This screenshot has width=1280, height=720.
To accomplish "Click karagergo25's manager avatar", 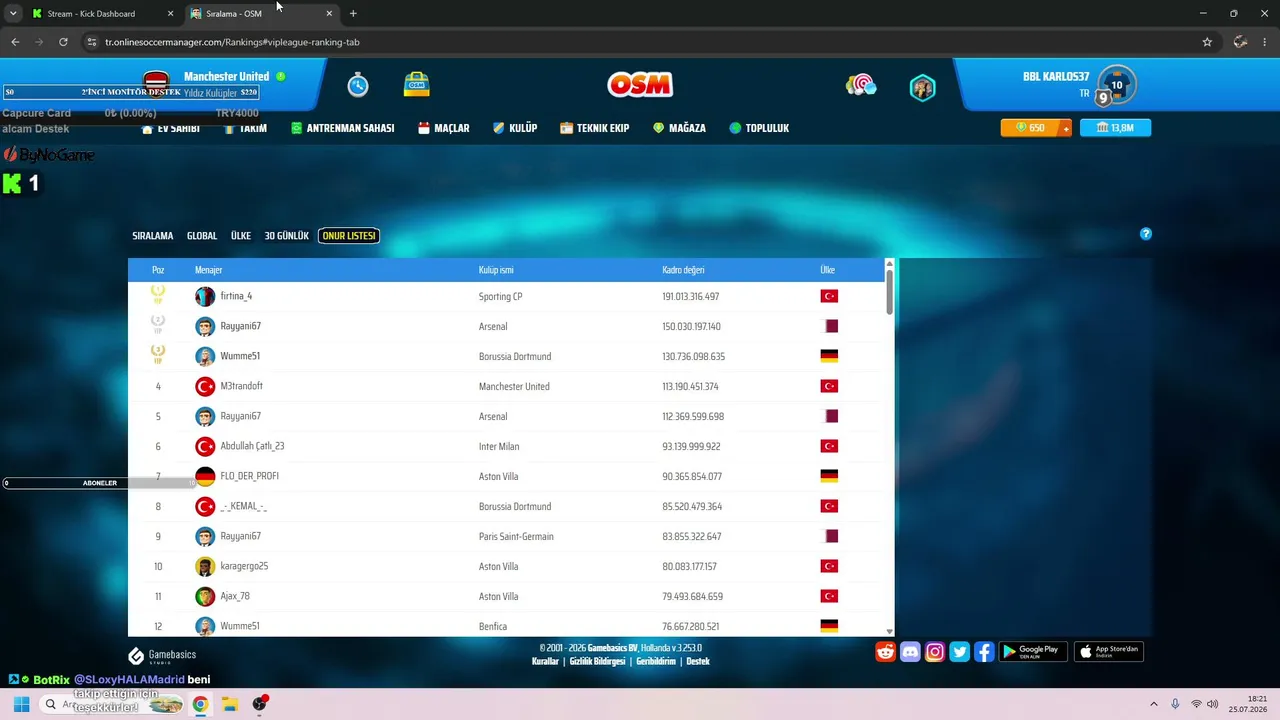I will (205, 567).
